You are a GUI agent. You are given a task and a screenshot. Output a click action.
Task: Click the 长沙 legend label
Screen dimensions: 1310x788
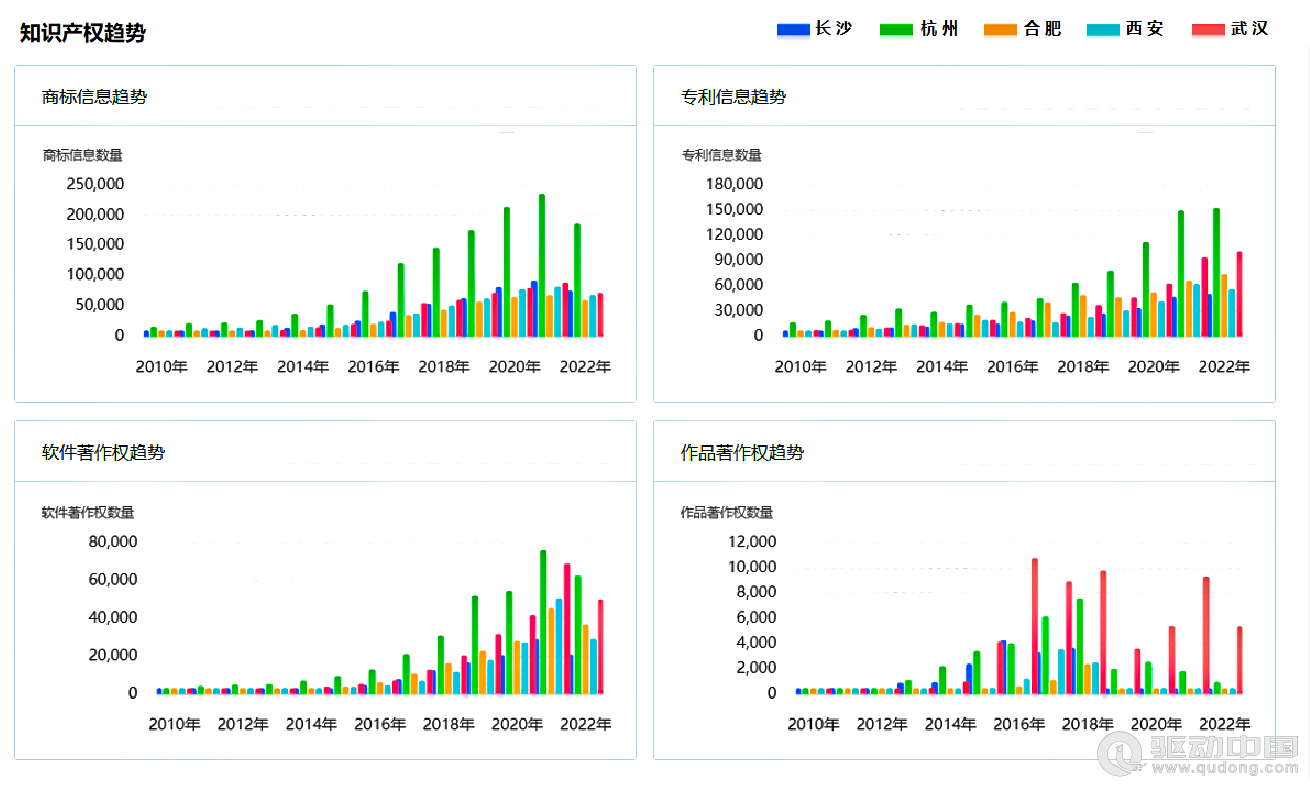pyautogui.click(x=835, y=29)
